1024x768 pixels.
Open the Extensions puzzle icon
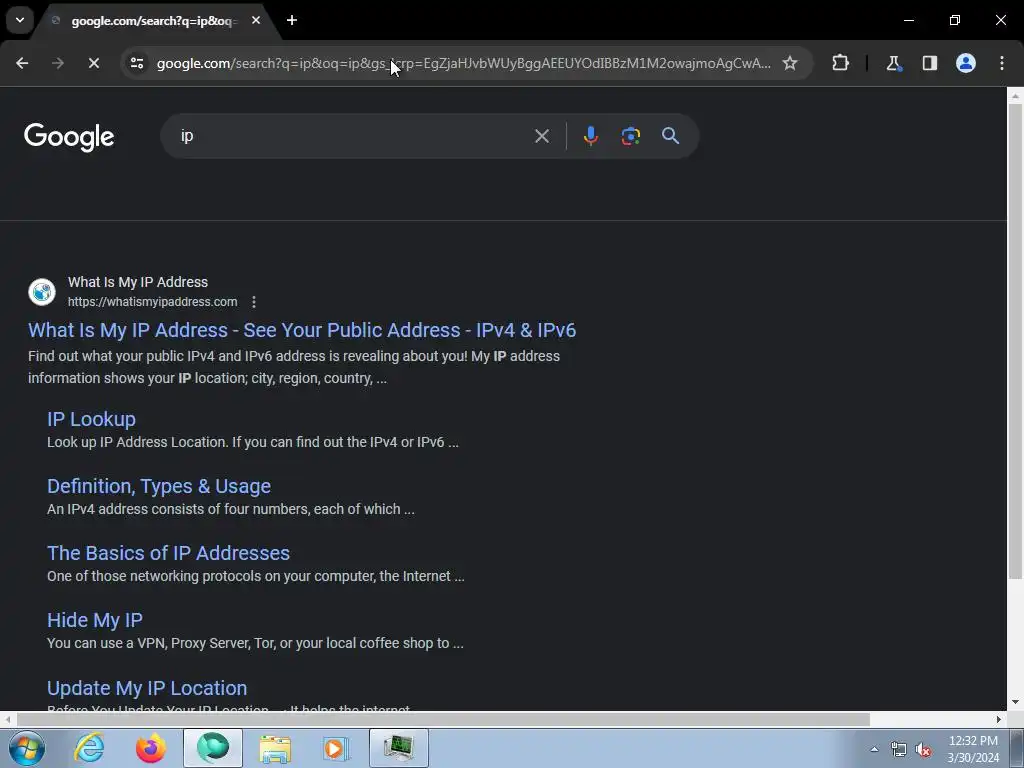840,63
